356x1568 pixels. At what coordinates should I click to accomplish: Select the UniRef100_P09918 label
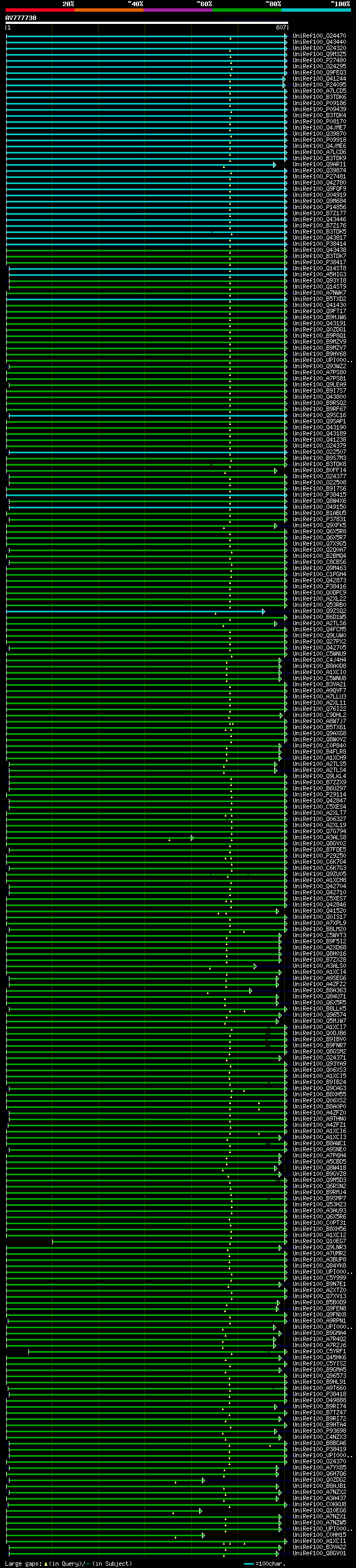319,140
